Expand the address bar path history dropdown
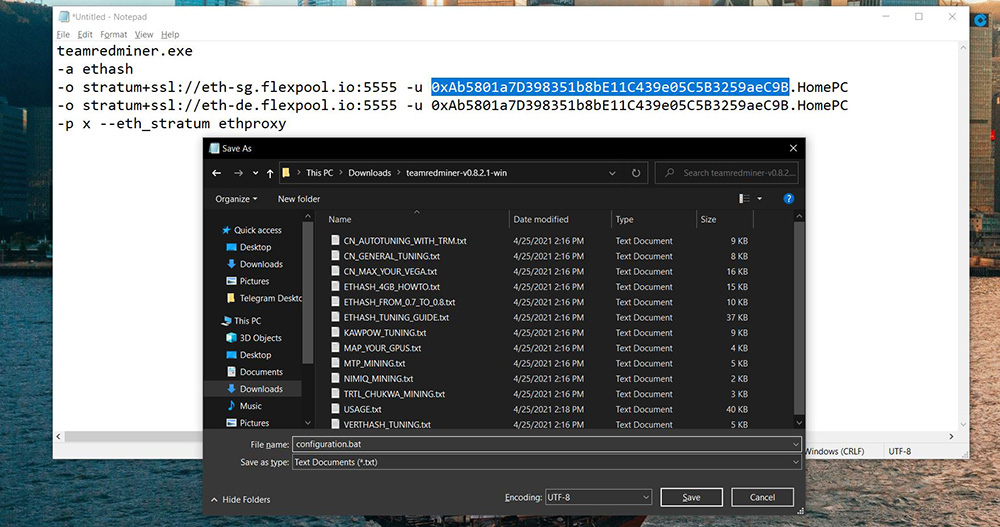This screenshot has width=1000, height=527. tap(612, 173)
